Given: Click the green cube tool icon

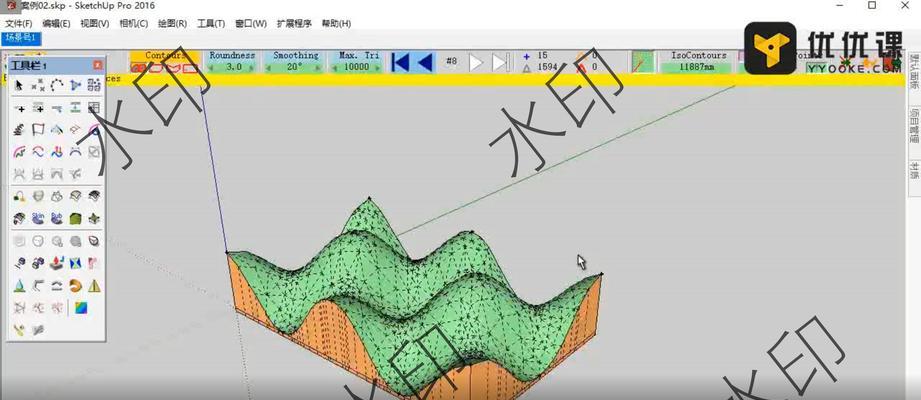Looking at the screenshot, I should [75, 219].
